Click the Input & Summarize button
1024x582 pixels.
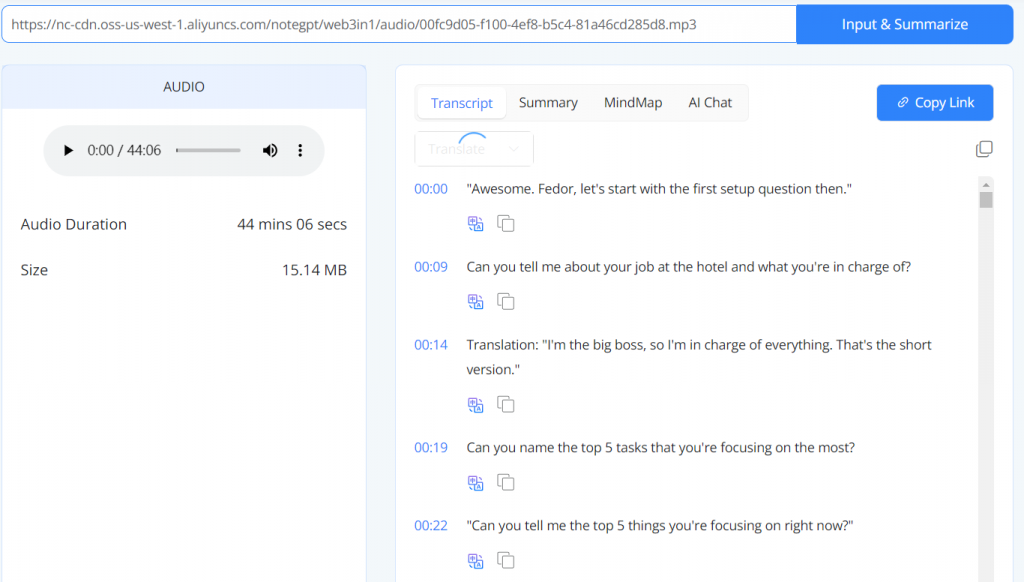(x=904, y=24)
